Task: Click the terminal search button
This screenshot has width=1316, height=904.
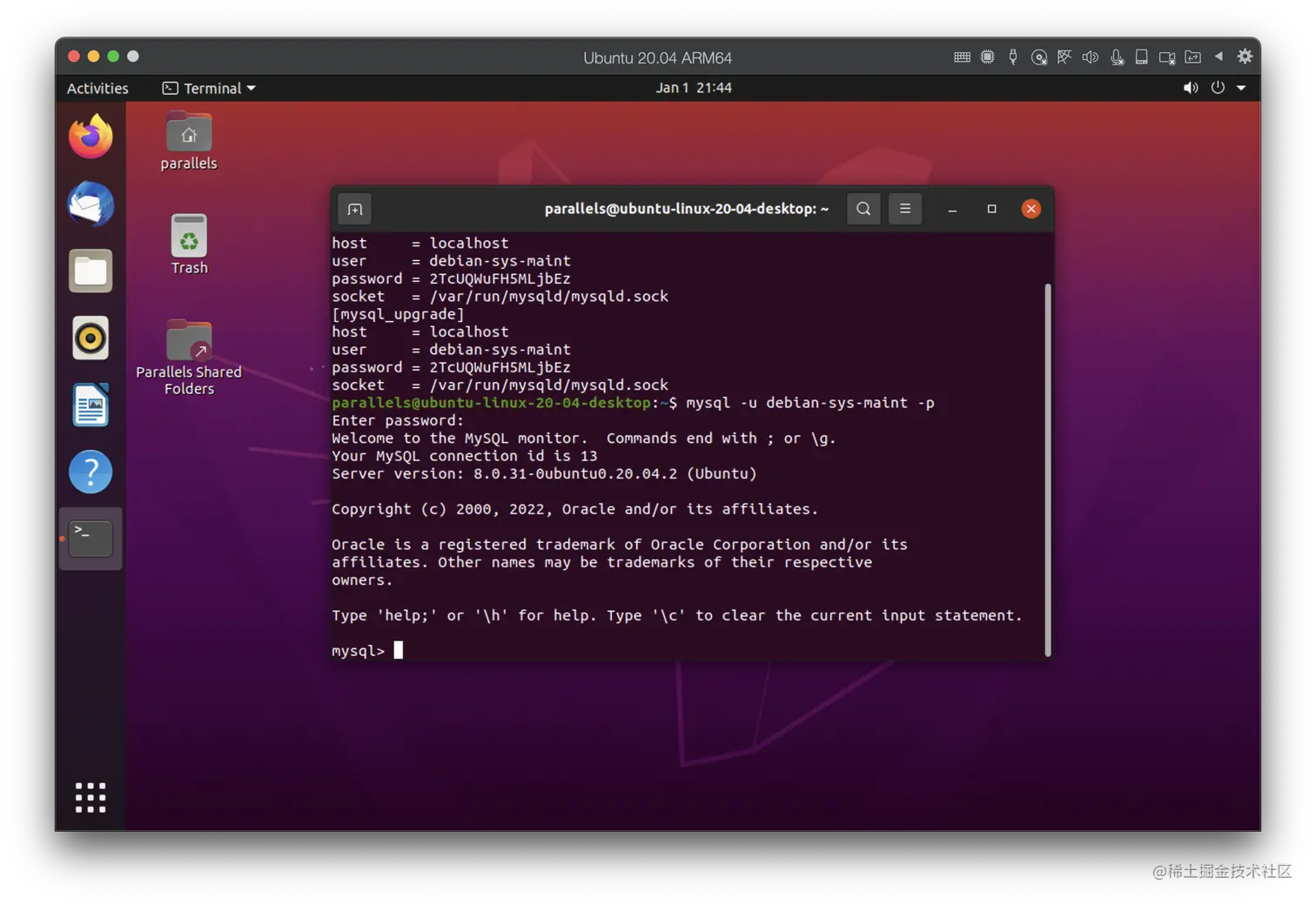Action: click(863, 209)
